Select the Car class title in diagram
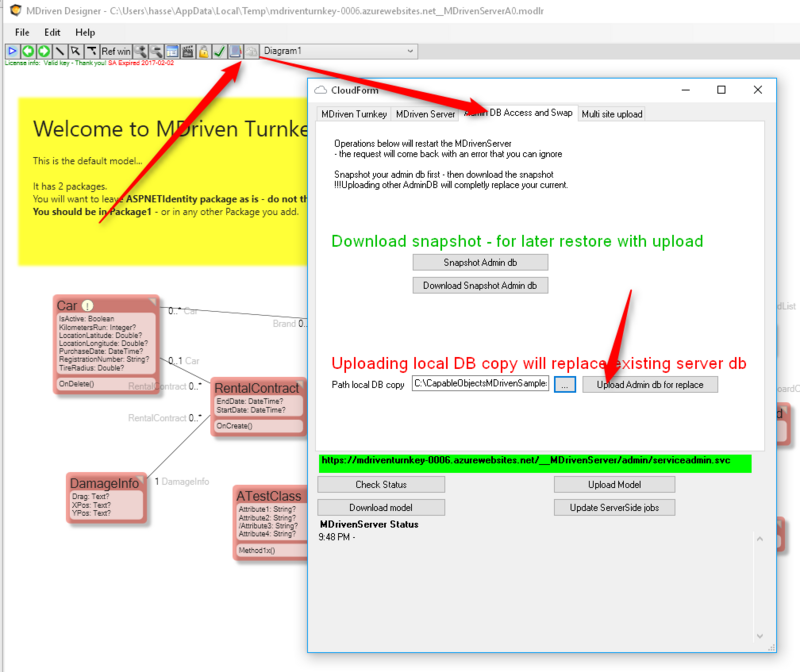The width and height of the screenshot is (800, 672). (66, 306)
